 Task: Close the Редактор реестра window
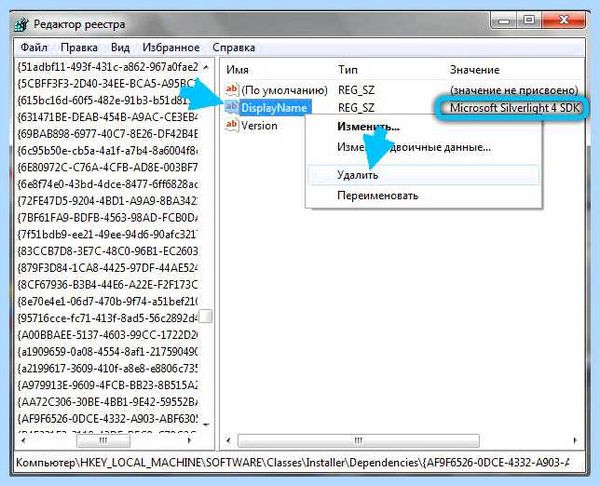563,20
